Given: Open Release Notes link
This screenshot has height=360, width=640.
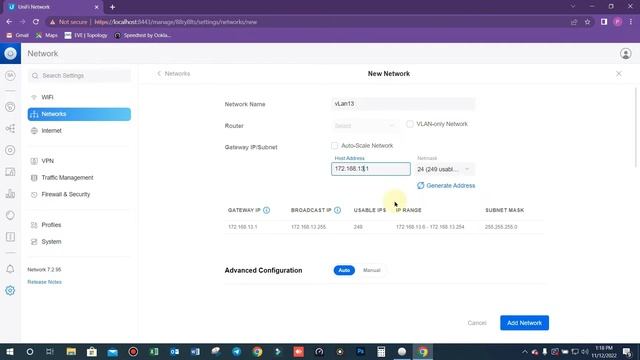Looking at the screenshot, I should 44,282.
